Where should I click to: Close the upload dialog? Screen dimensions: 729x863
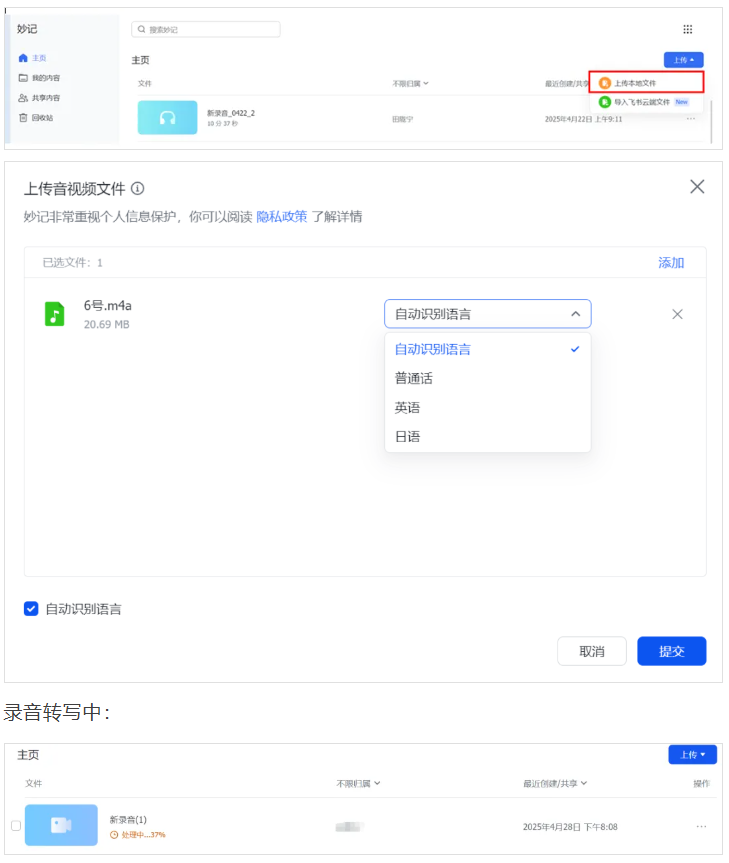(697, 187)
